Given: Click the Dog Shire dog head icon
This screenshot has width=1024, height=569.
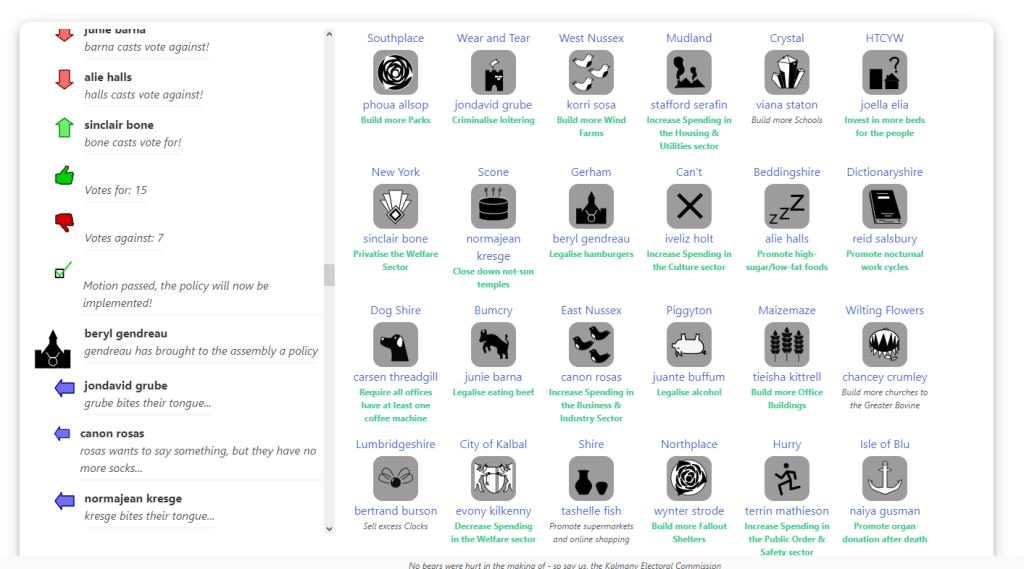Looking at the screenshot, I should (x=395, y=344).
